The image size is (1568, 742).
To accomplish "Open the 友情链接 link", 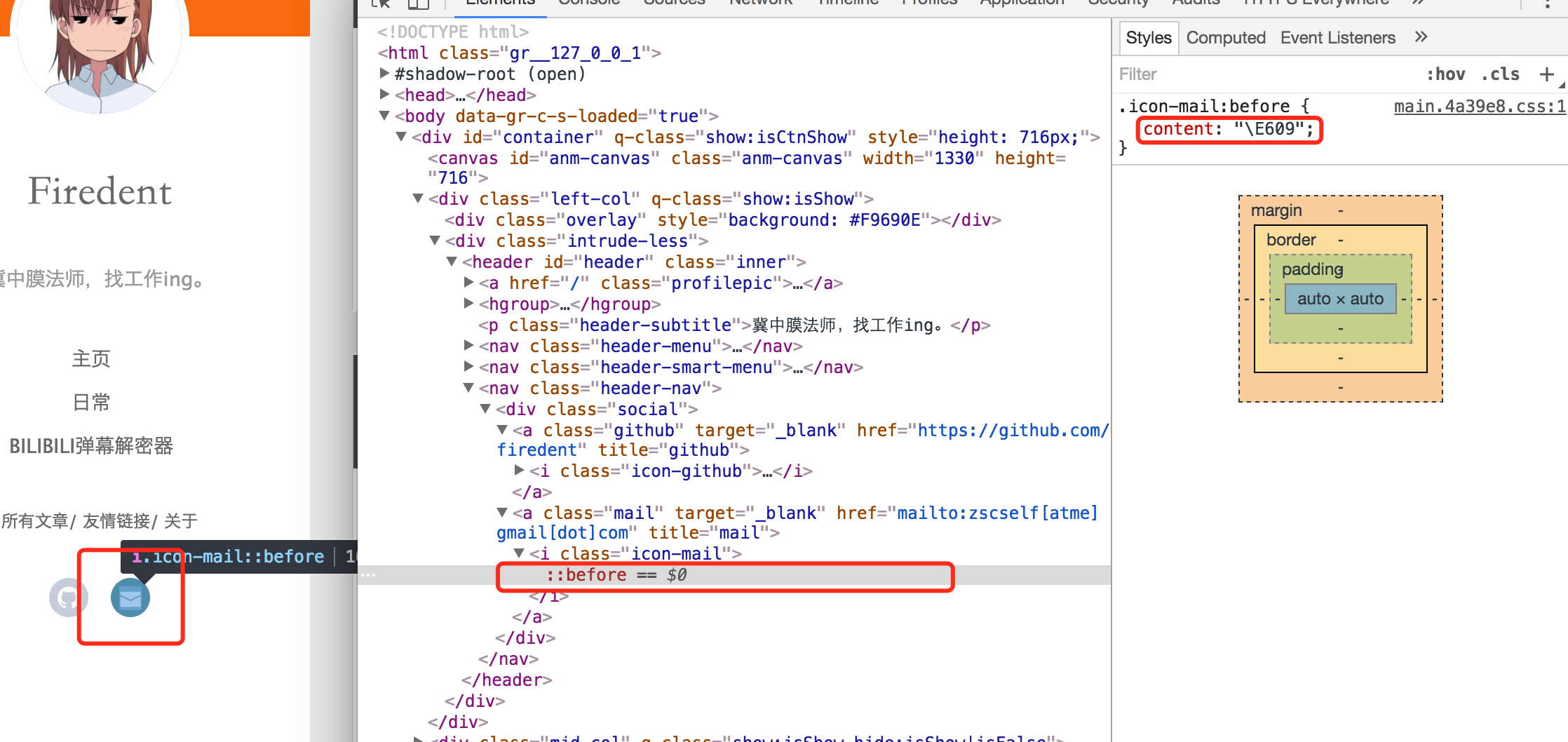I will coord(116,521).
